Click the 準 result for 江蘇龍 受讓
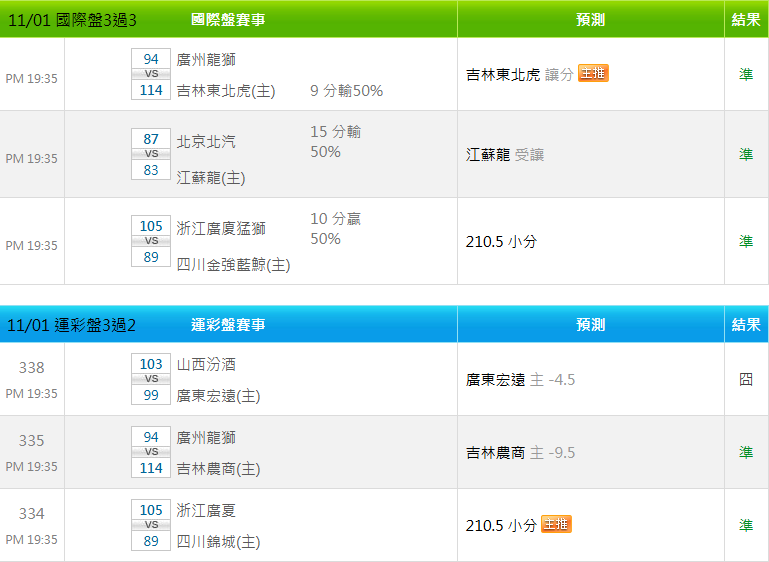The image size is (769, 562). pos(746,154)
